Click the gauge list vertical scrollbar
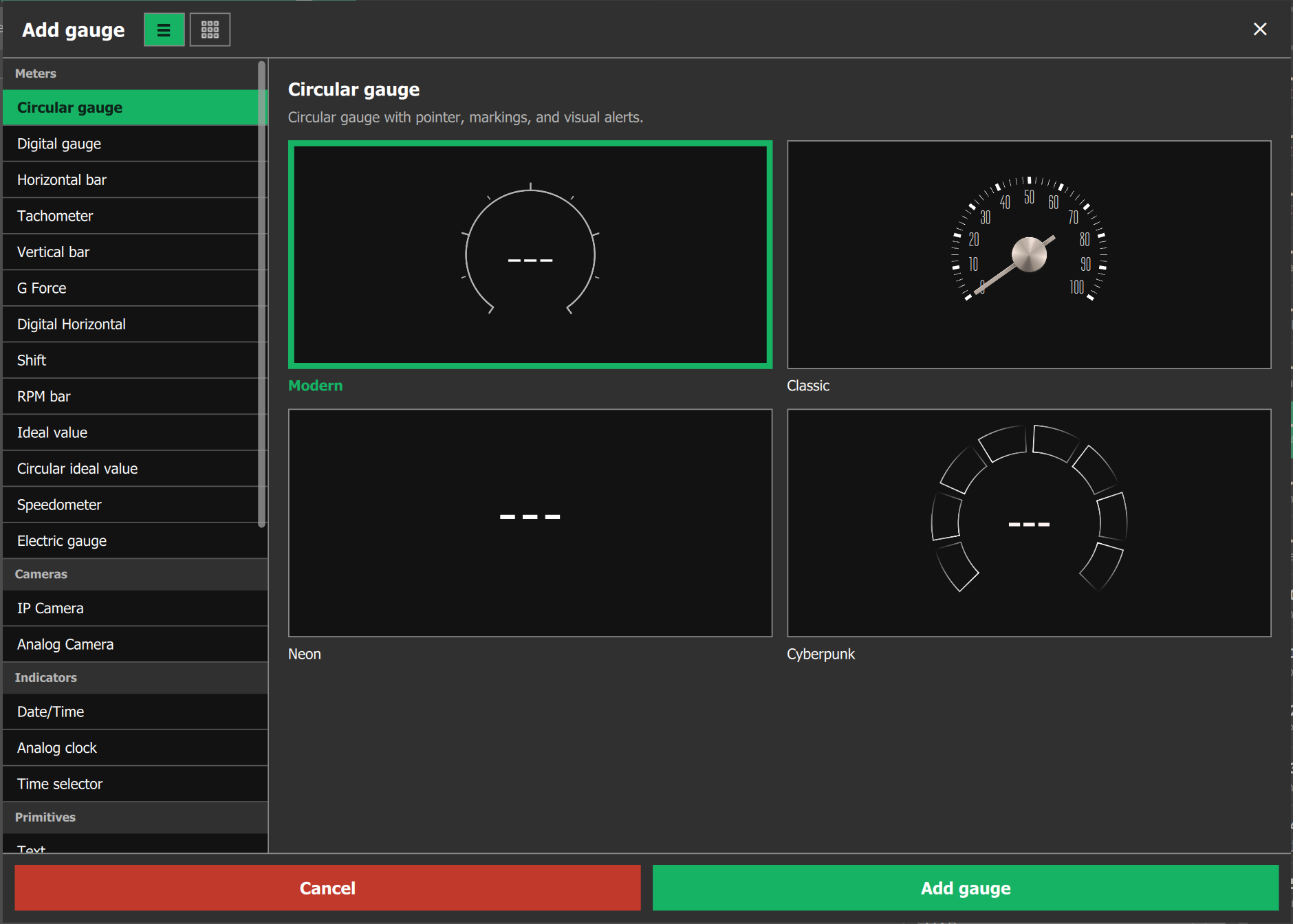Image resolution: width=1293 pixels, height=924 pixels. click(261, 294)
